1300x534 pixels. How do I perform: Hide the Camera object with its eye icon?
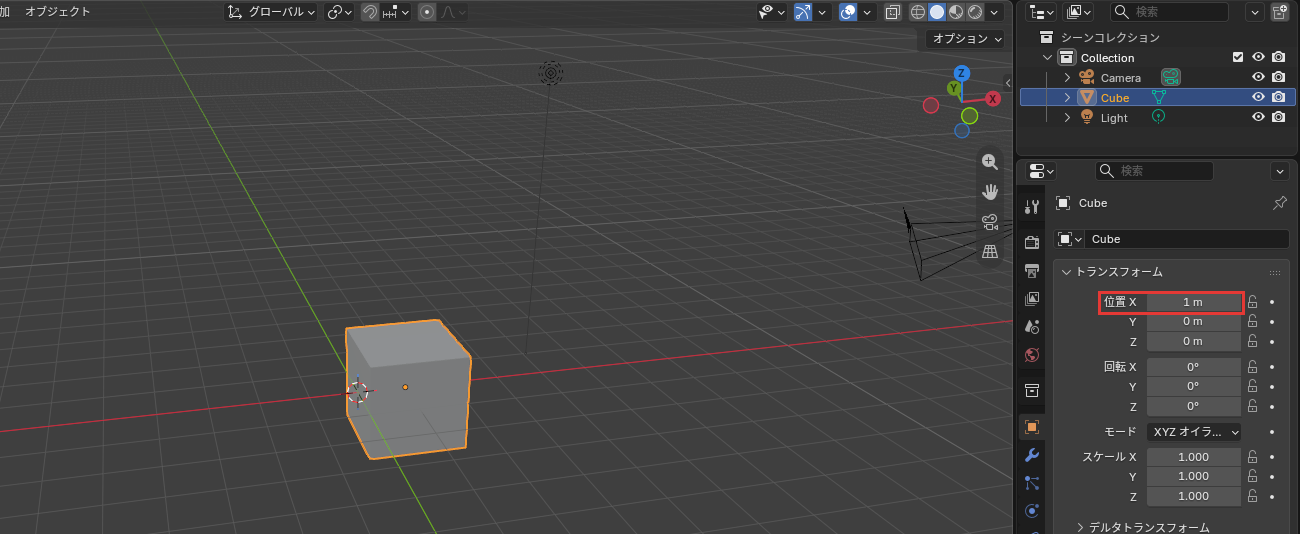pyautogui.click(x=1258, y=77)
